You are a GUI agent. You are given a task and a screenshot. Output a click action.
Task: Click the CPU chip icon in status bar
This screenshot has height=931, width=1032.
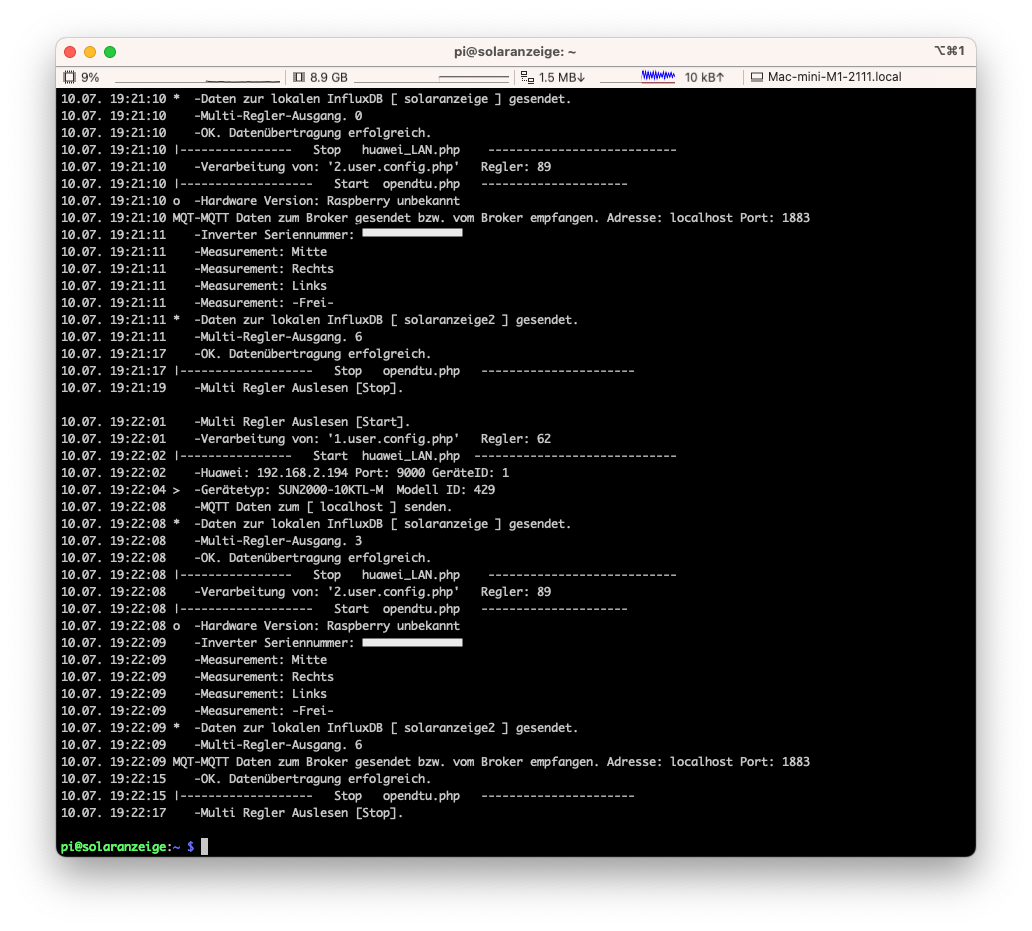point(69,77)
